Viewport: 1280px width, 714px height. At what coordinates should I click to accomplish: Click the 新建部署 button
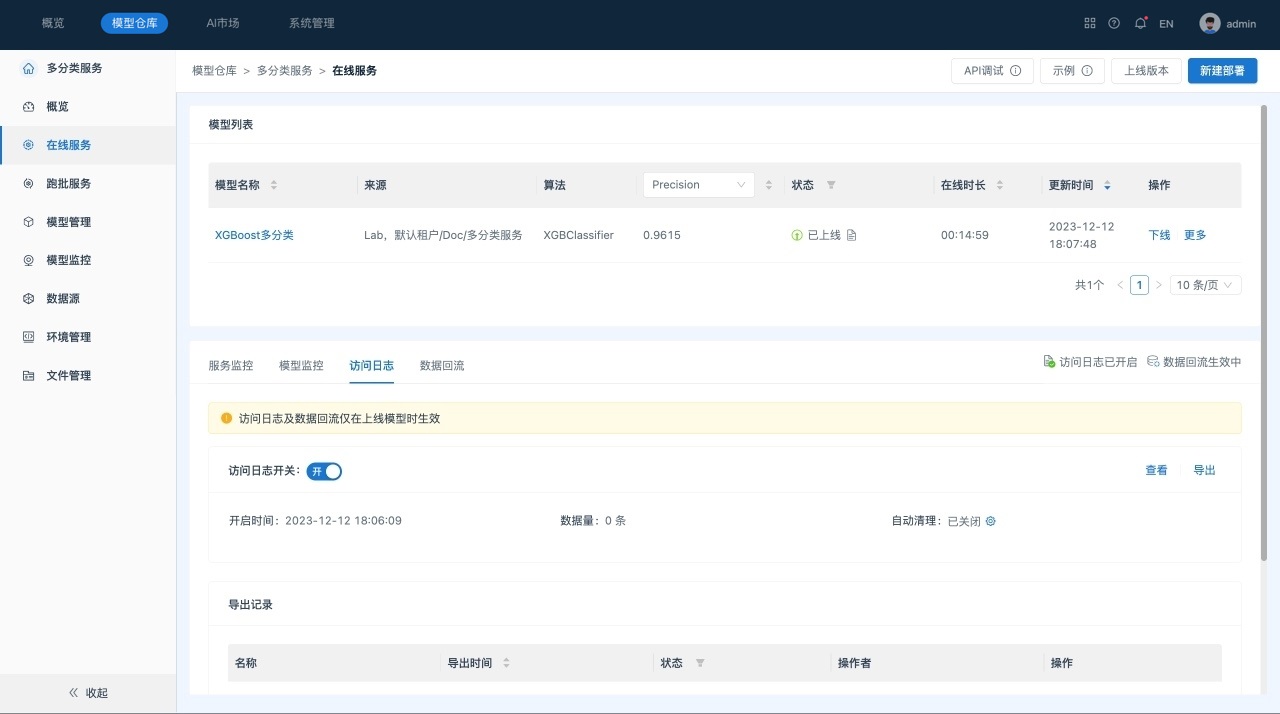pos(1222,71)
